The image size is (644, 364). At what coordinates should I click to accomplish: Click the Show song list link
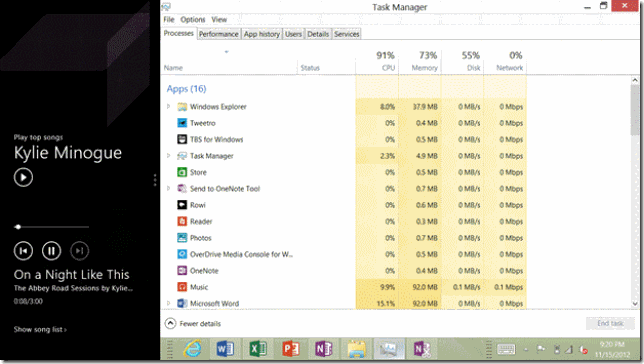pyautogui.click(x=40, y=329)
